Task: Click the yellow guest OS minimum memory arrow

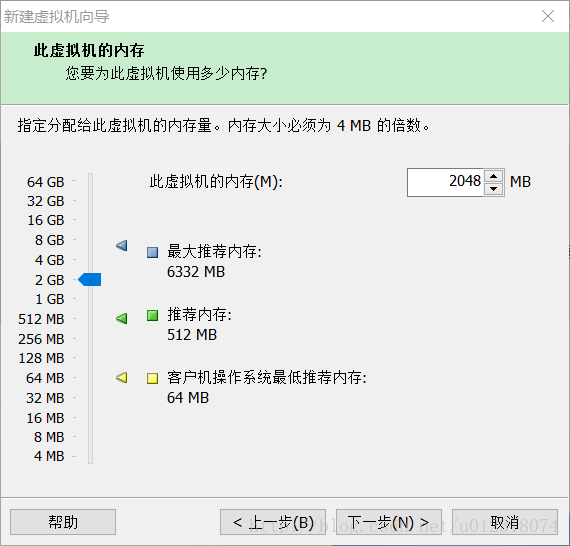Action: click(122, 377)
